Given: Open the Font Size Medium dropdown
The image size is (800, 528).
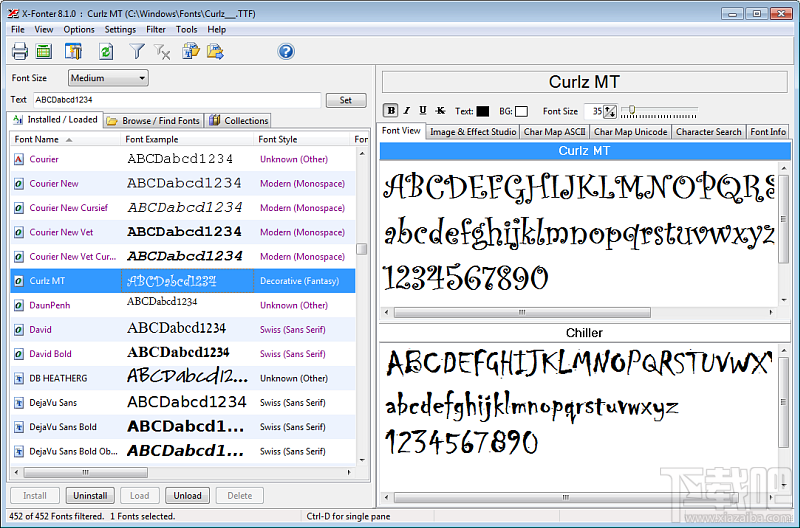Looking at the screenshot, I should point(108,78).
